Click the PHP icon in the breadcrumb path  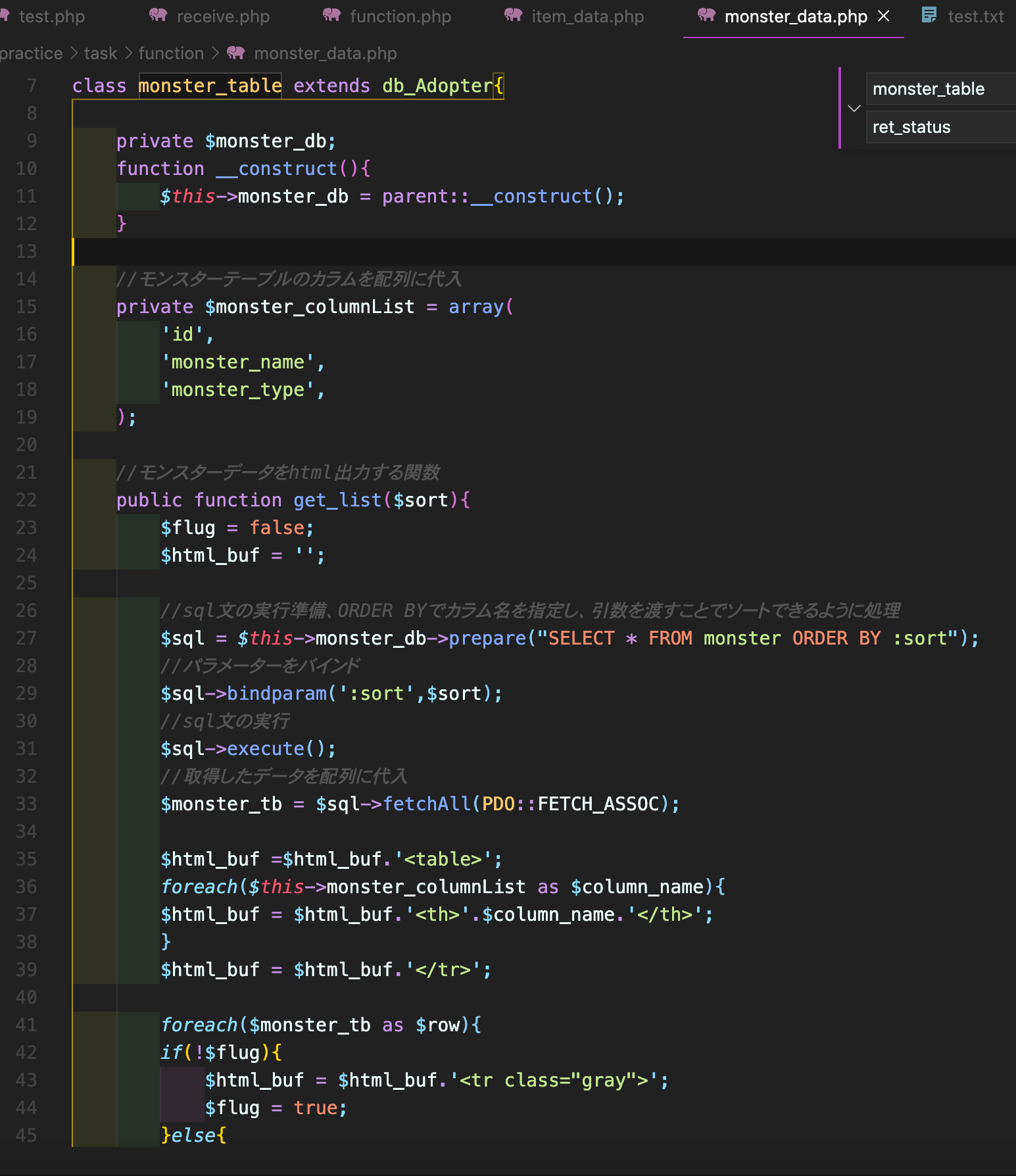tap(236, 53)
